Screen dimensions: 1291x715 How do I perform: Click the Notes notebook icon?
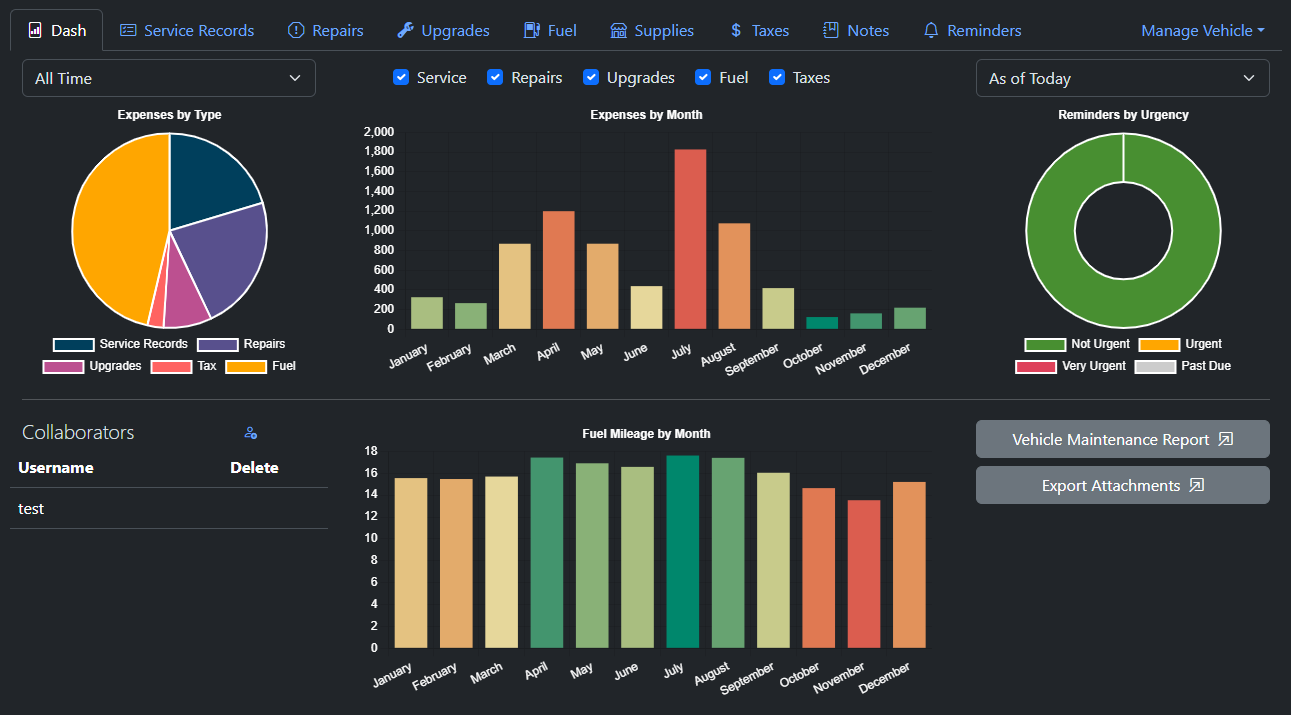point(831,30)
